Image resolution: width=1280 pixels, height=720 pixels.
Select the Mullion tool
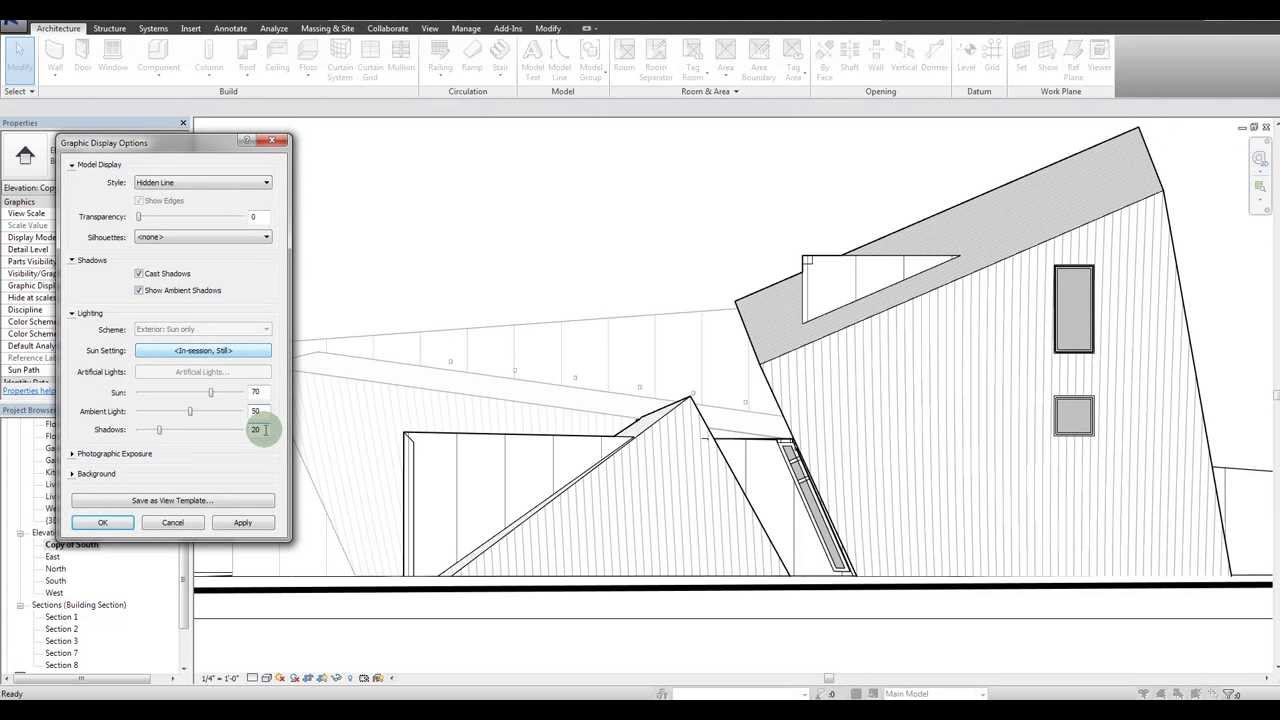tap(401, 56)
